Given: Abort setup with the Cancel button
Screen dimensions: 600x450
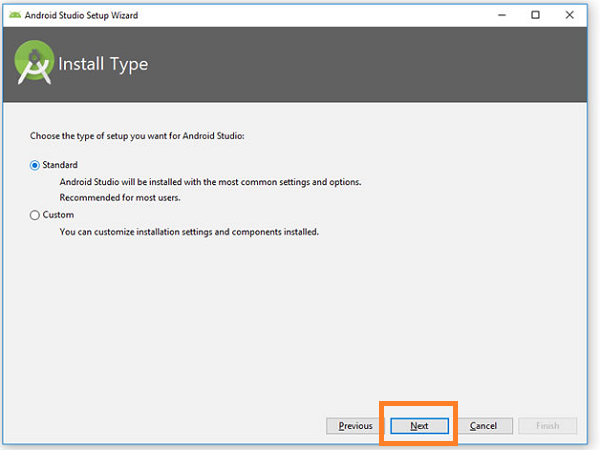Looking at the screenshot, I should pyautogui.click(x=483, y=426).
